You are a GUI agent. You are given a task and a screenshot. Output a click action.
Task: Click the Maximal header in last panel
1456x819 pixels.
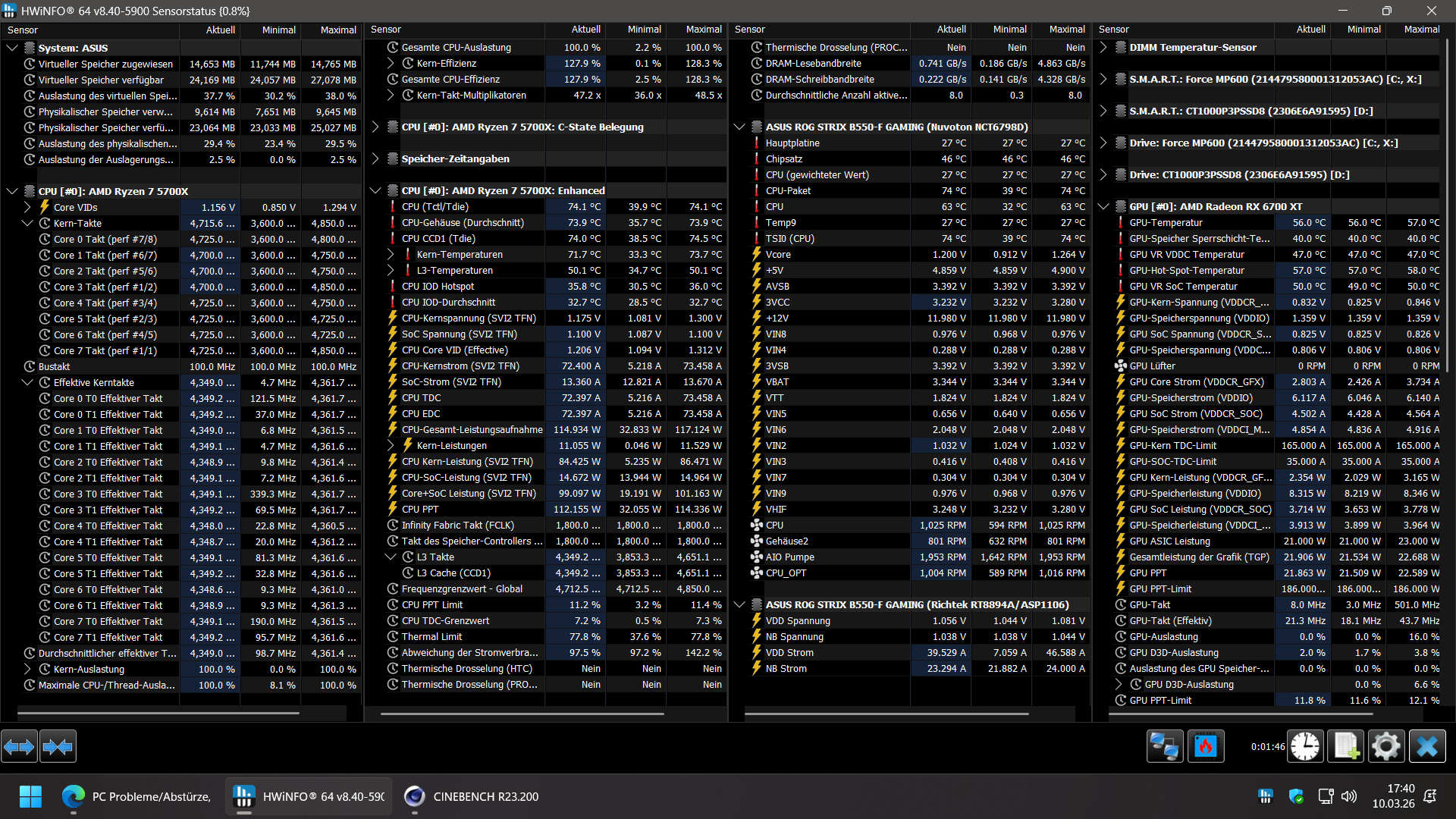pos(1421,30)
